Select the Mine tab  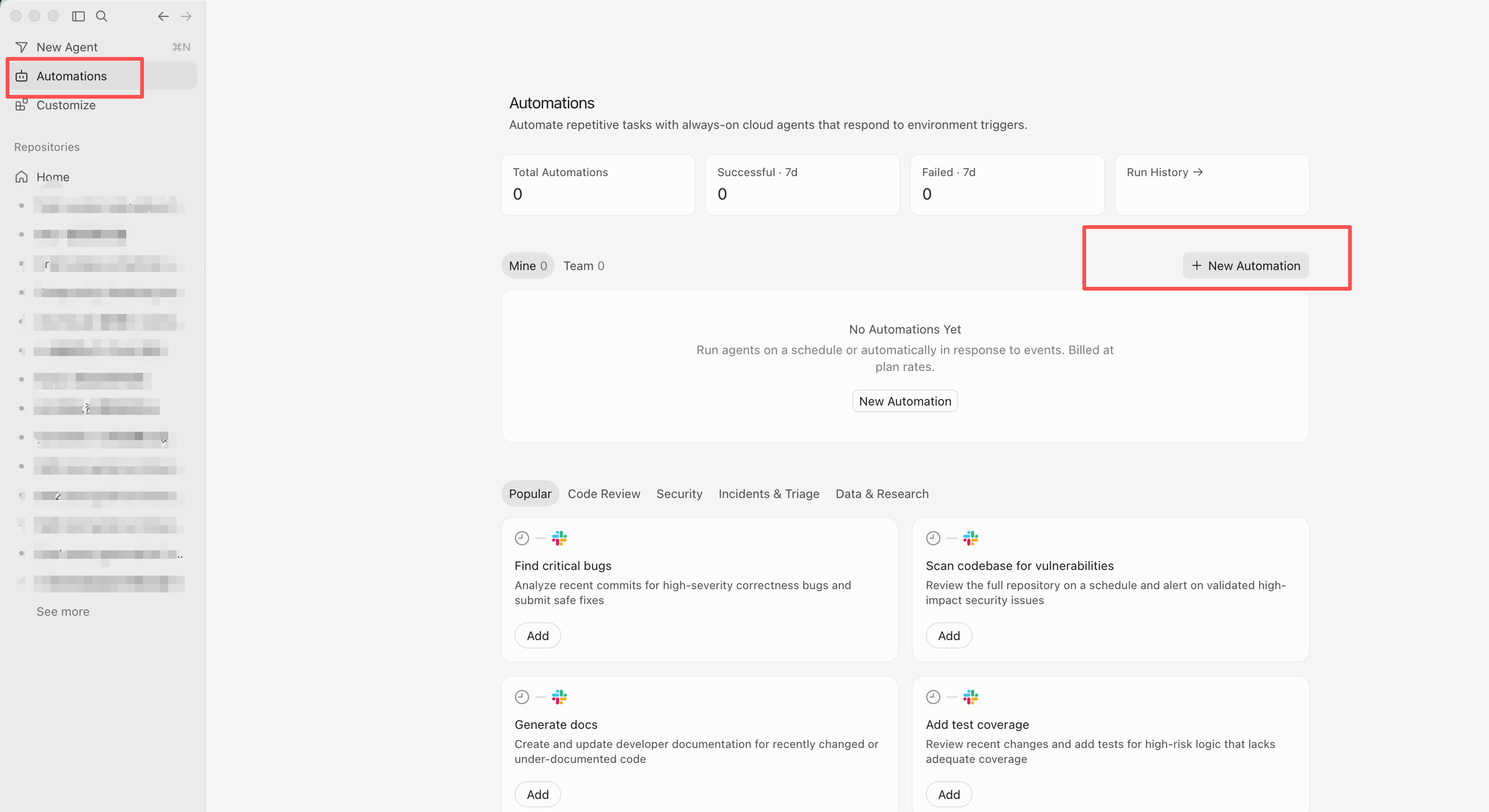click(x=528, y=266)
